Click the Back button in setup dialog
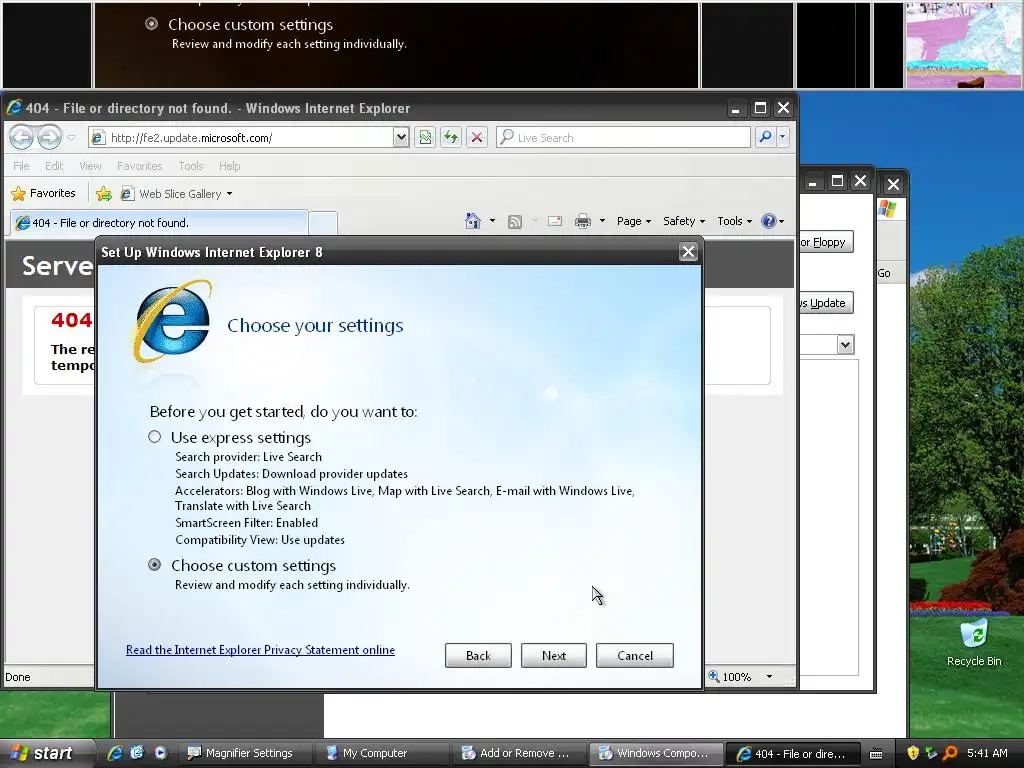 coord(478,656)
